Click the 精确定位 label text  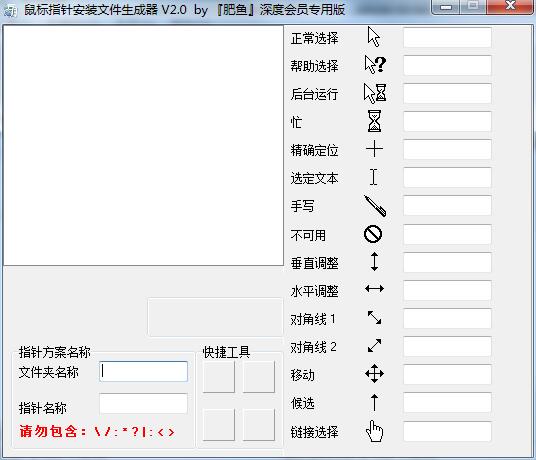pos(314,150)
